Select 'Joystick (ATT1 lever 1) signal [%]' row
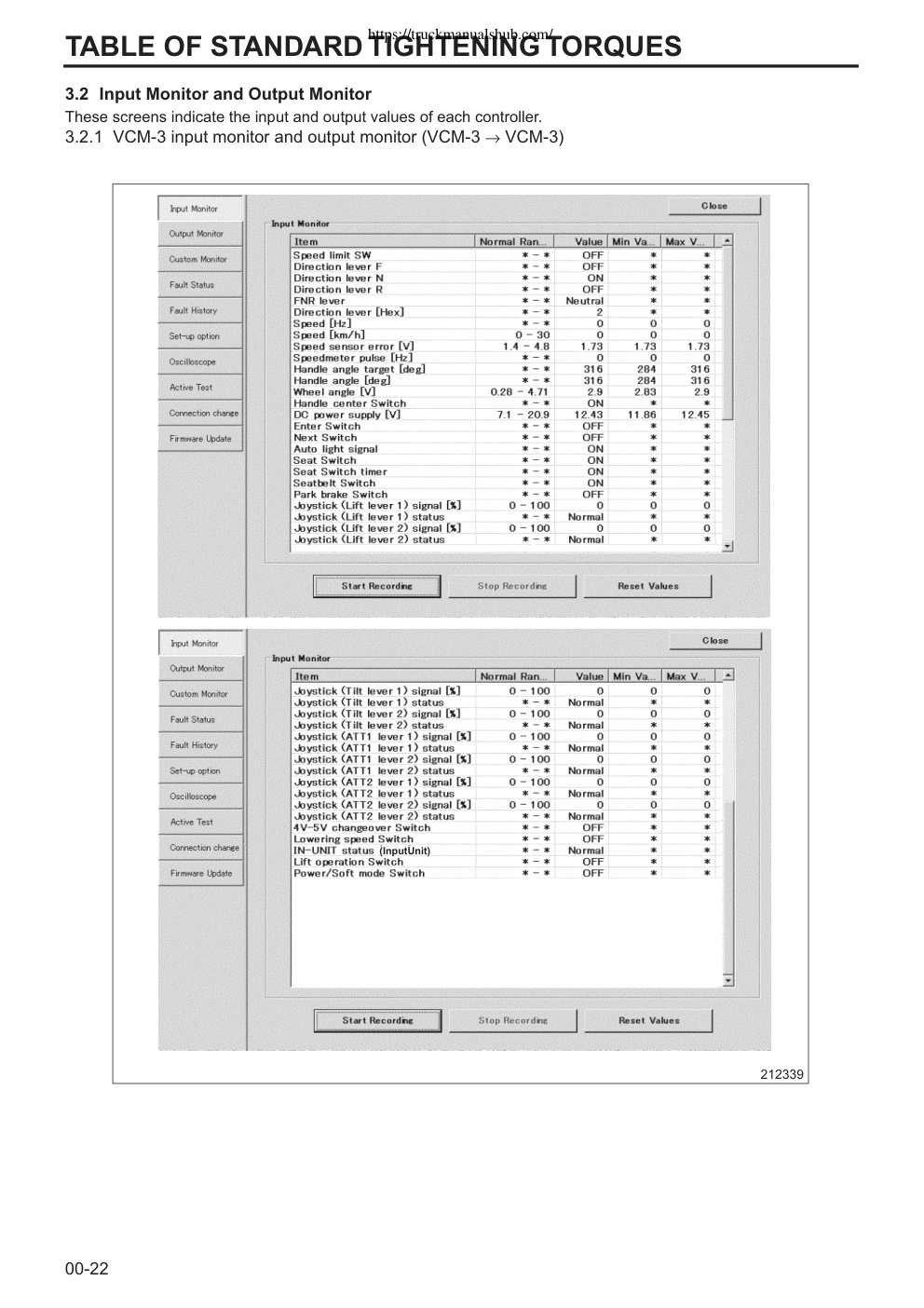 point(506,737)
